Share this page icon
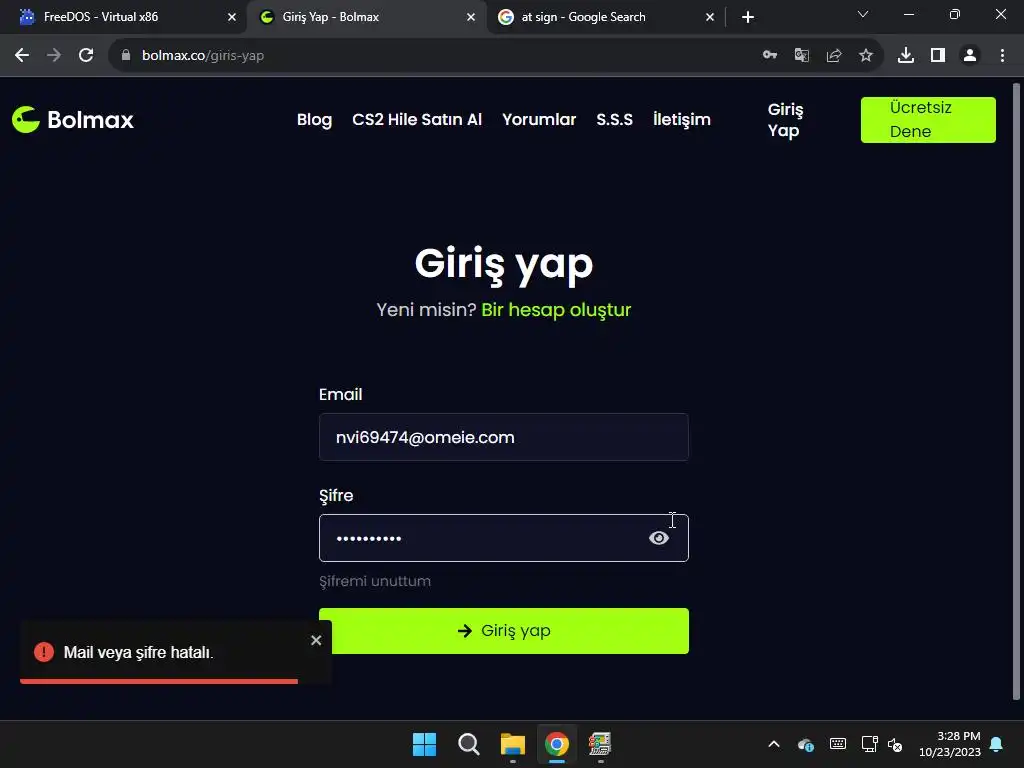 pyautogui.click(x=833, y=56)
